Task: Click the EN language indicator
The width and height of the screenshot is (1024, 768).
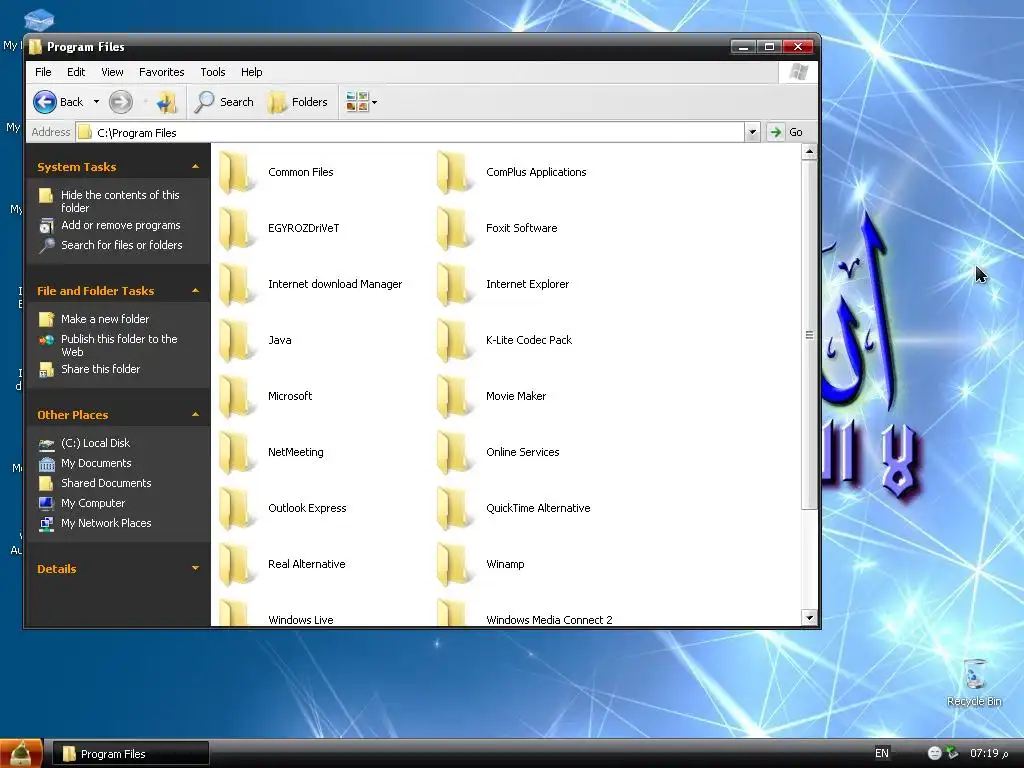Action: (x=882, y=753)
